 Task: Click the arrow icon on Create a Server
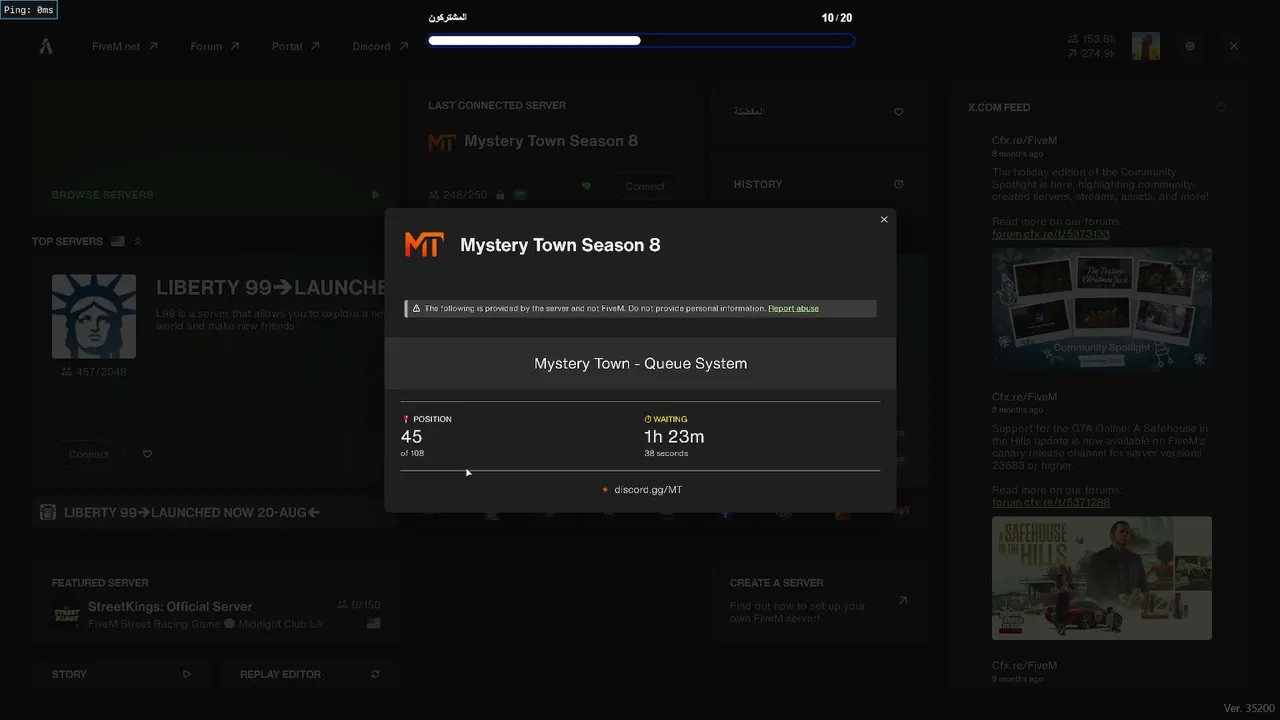click(903, 601)
